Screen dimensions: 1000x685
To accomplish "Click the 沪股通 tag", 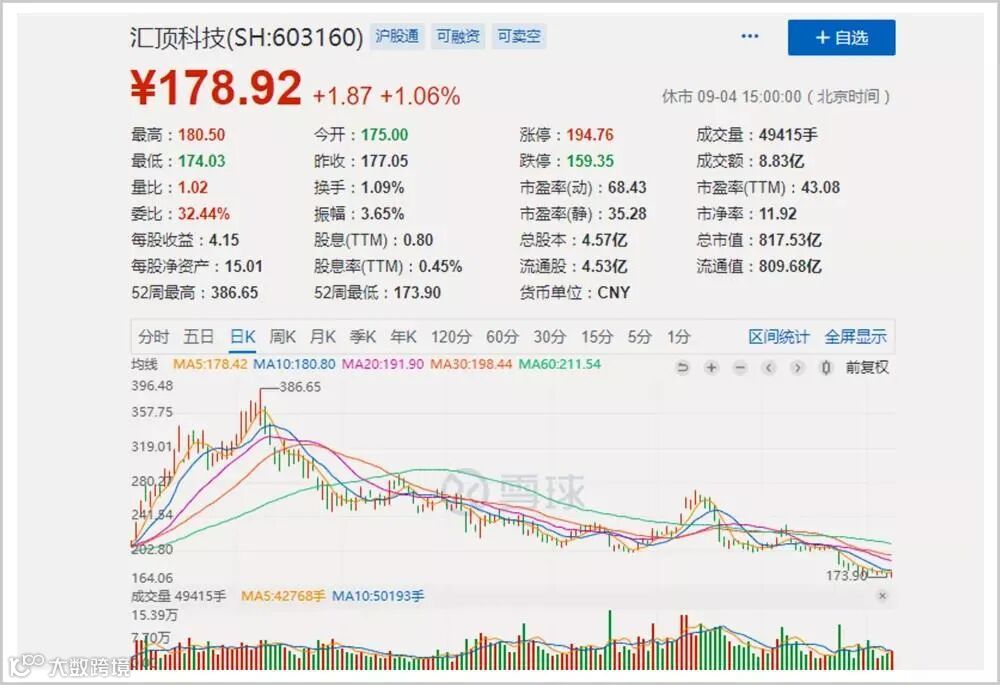I will click(x=397, y=36).
